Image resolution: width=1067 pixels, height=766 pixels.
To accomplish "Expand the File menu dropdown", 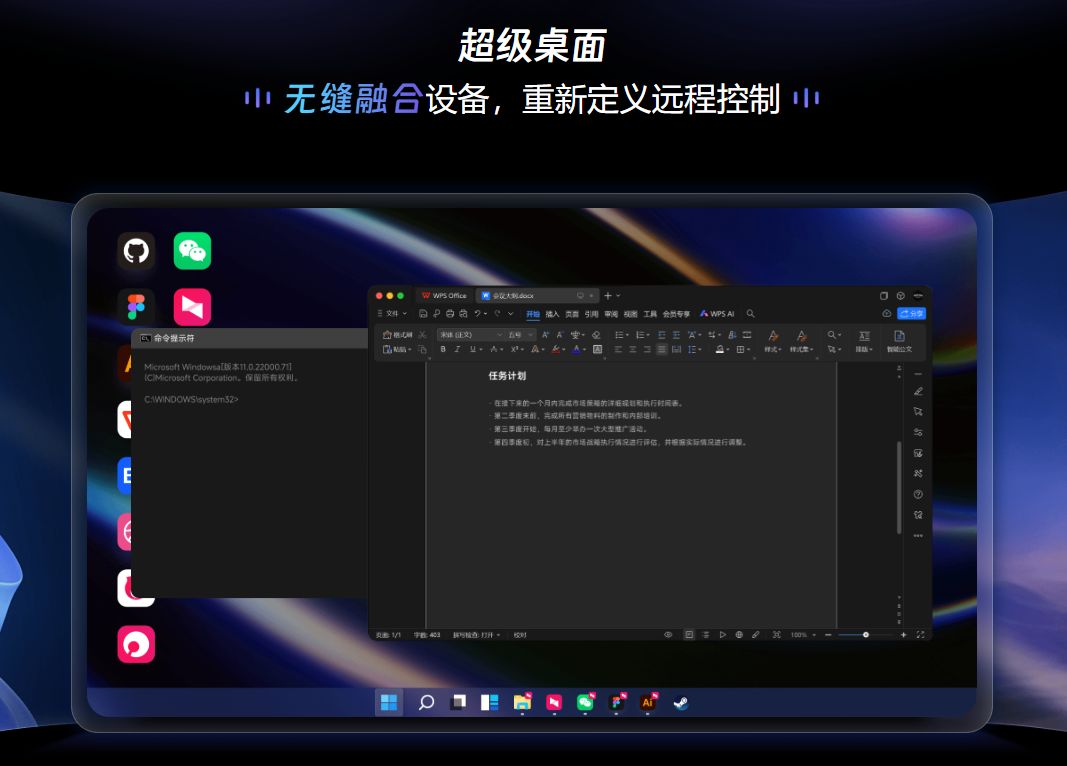I will click(x=393, y=314).
